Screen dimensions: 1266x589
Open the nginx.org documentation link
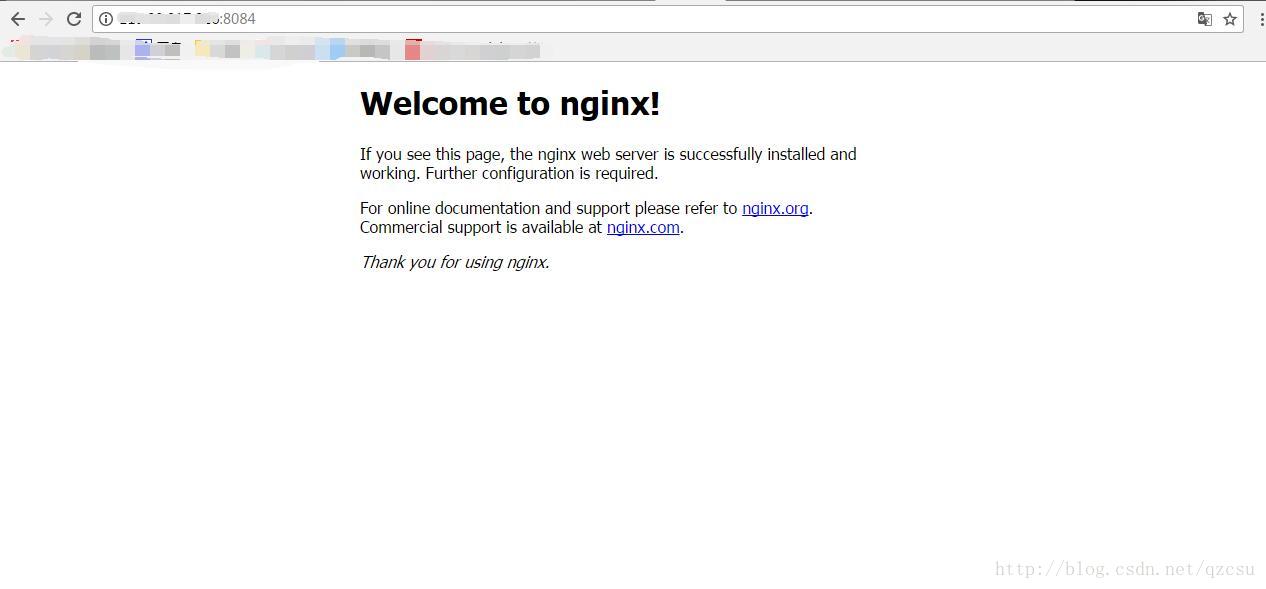point(775,208)
